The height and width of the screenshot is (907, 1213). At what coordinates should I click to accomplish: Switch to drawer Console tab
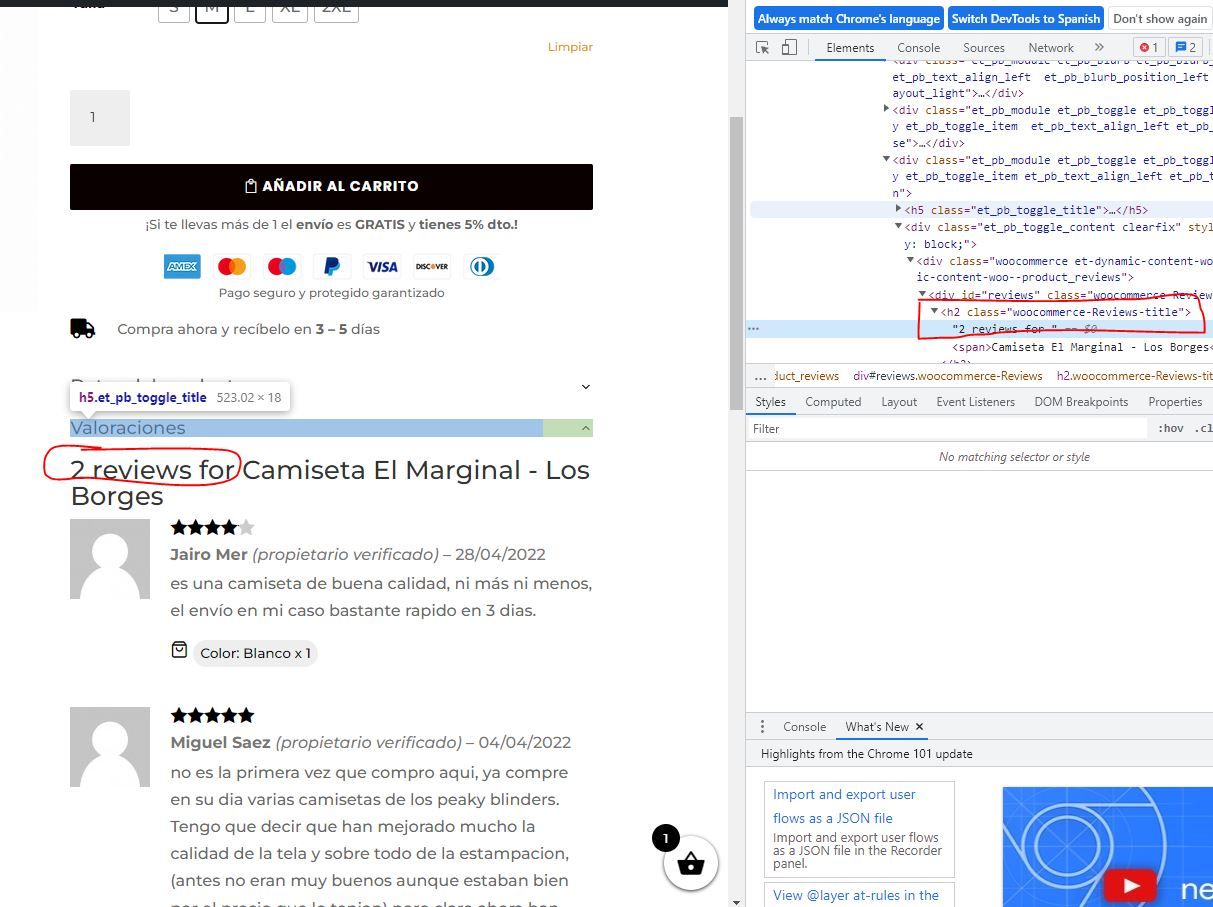point(804,727)
